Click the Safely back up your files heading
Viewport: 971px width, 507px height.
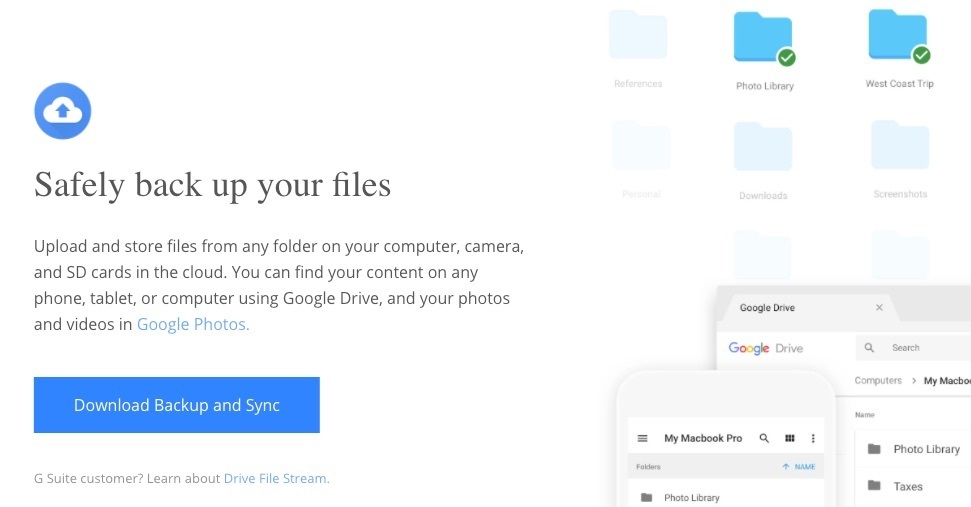pyautogui.click(x=212, y=185)
